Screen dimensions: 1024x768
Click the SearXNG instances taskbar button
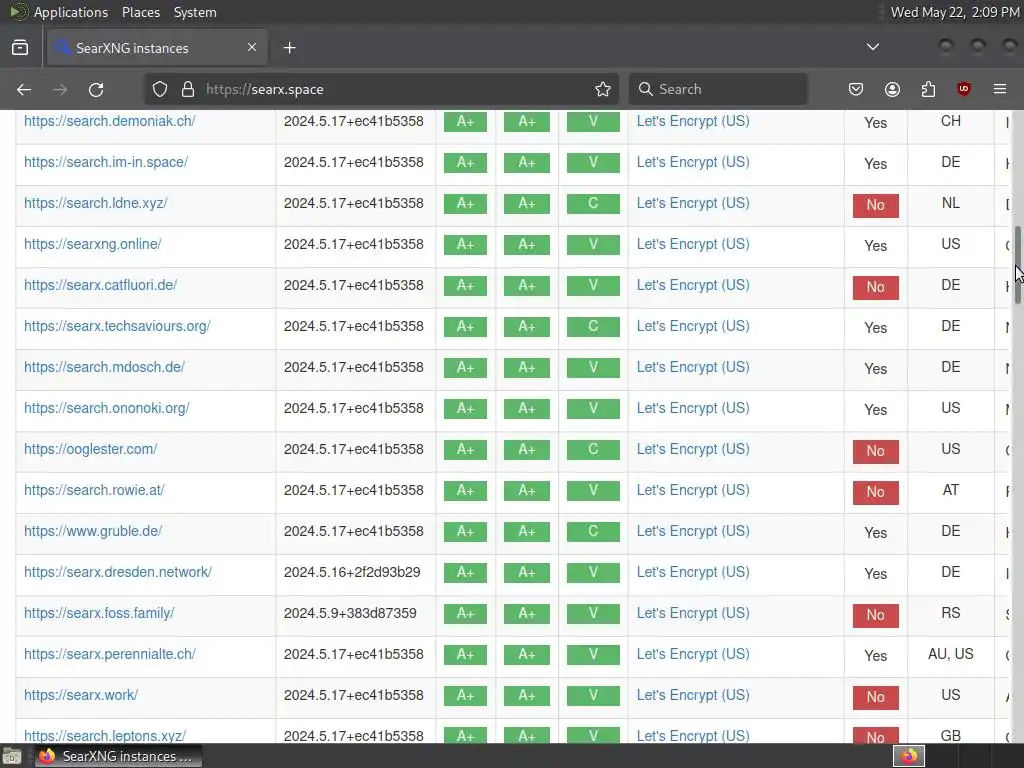[118, 756]
